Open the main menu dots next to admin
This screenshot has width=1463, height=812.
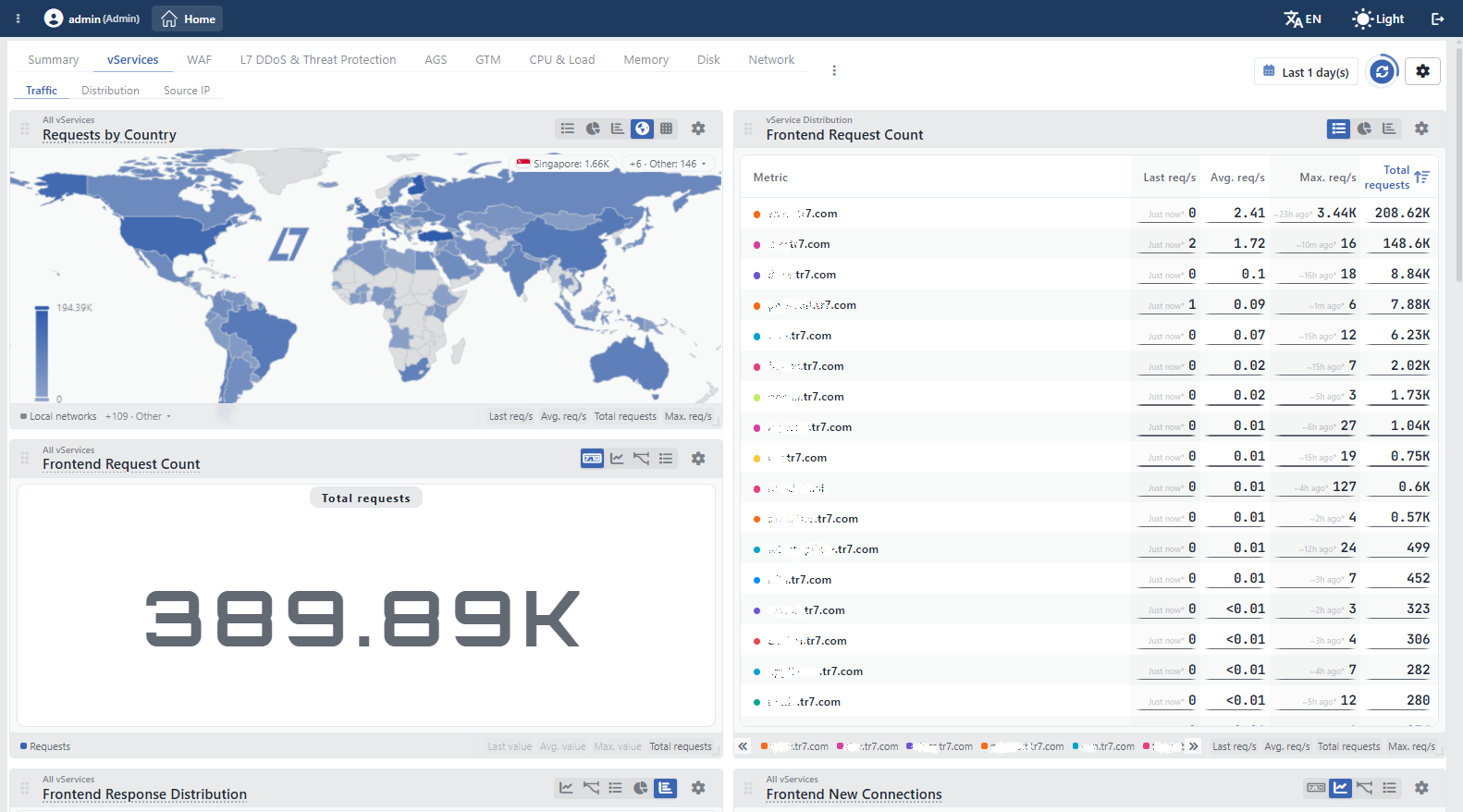click(x=18, y=18)
